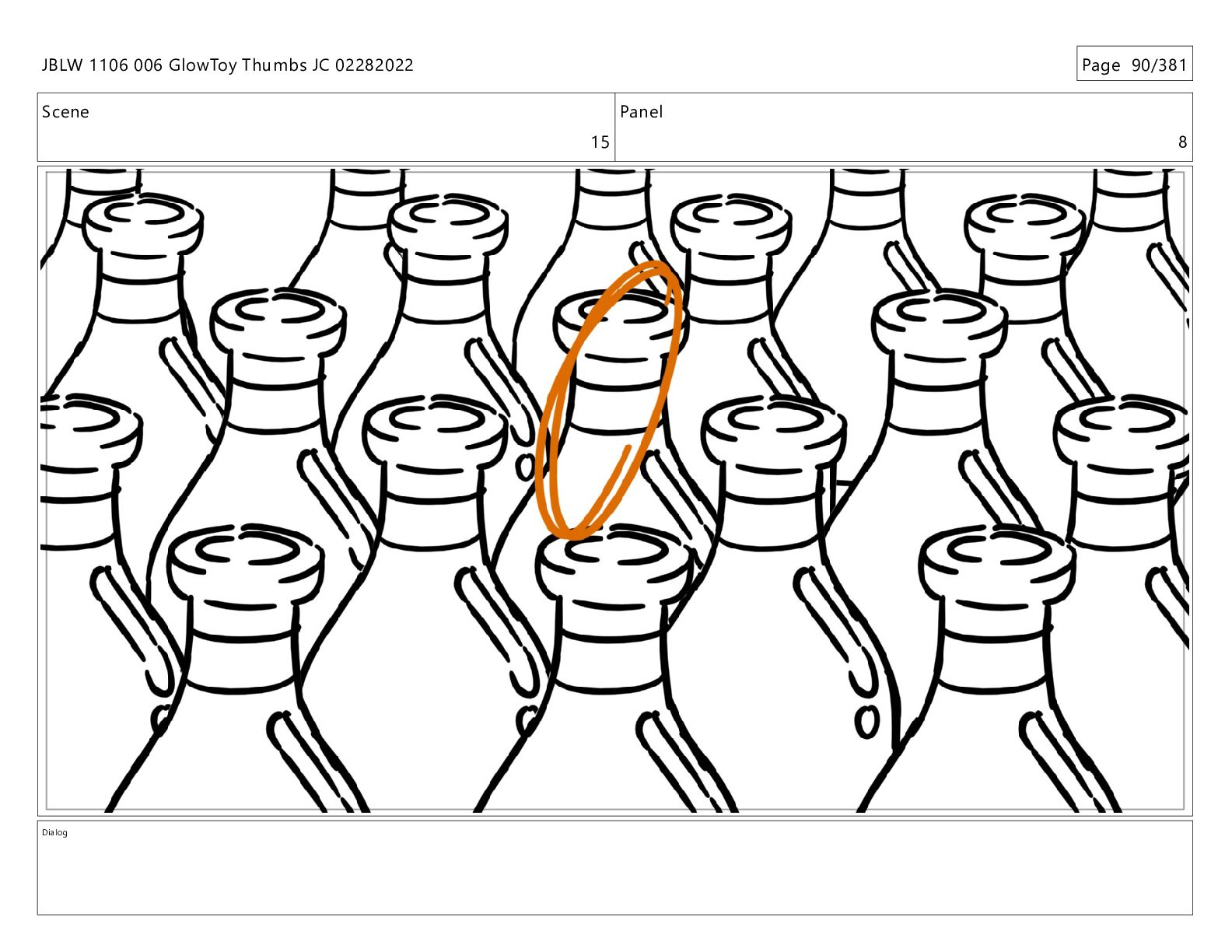Click the panel number 8
The image size is (1232, 952).
point(1182,142)
